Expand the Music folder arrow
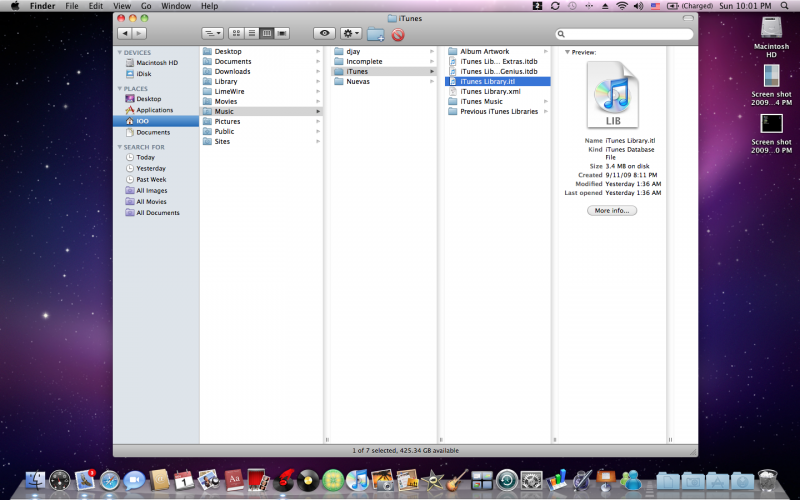 pos(318,111)
